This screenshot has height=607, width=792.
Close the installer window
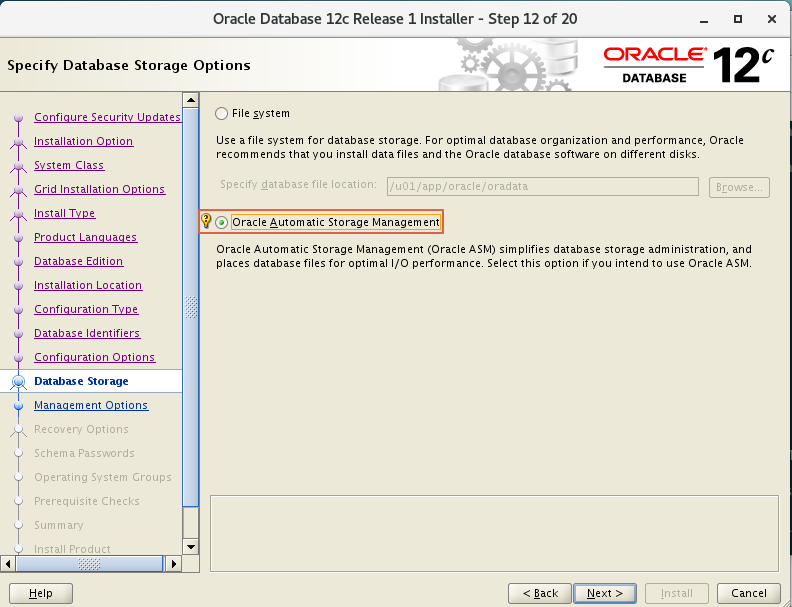(772, 19)
